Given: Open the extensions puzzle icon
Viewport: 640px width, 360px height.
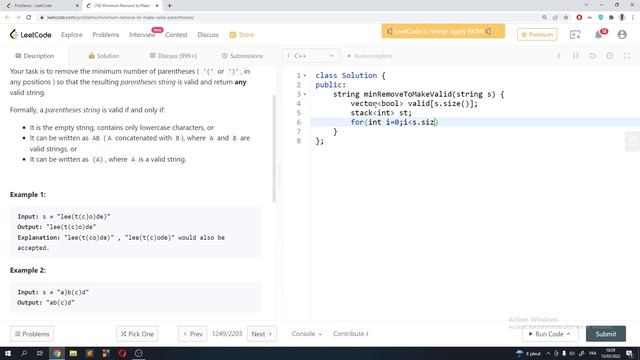Looking at the screenshot, I should pyautogui.click(x=611, y=17).
